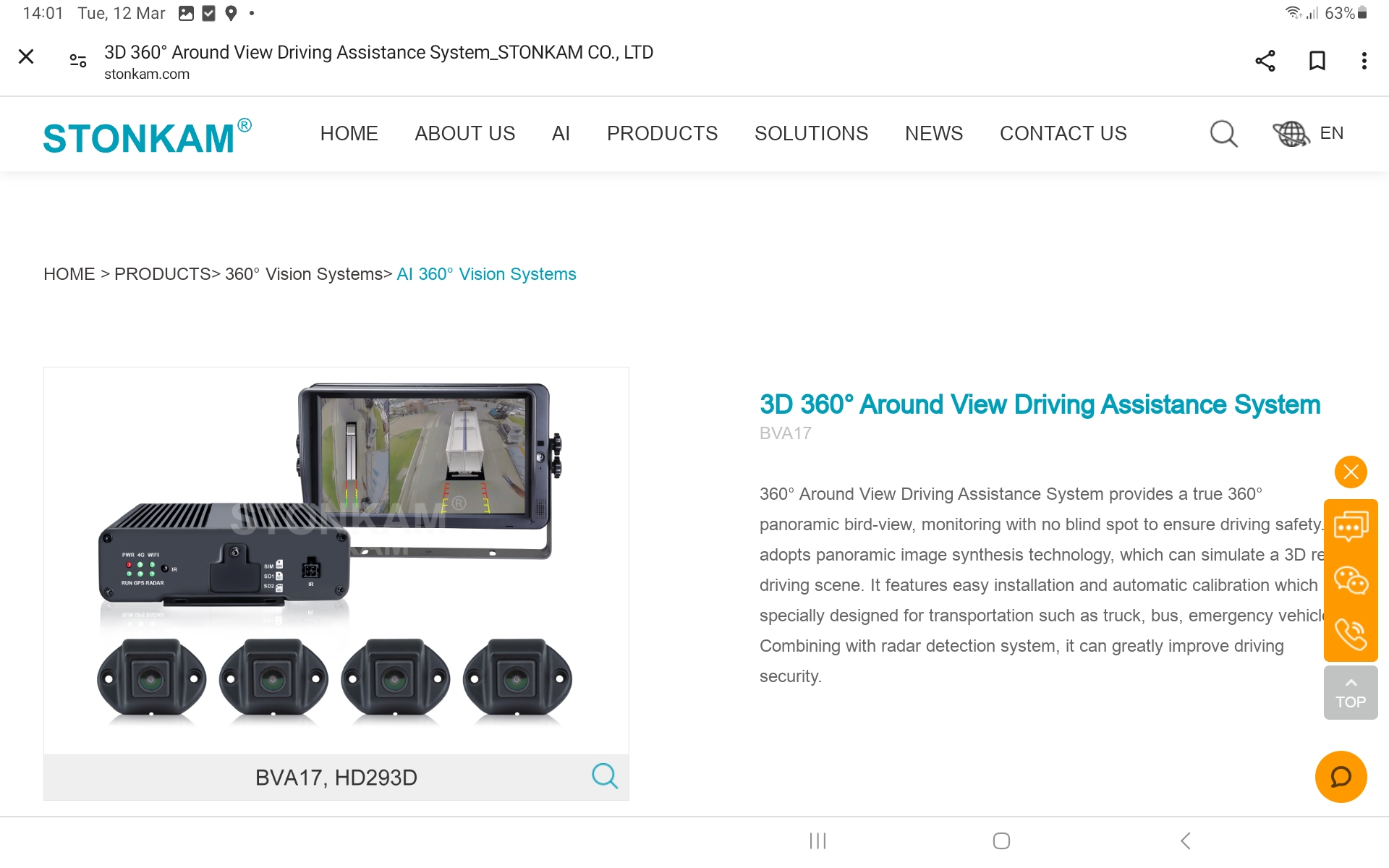Tap the battery indicator

point(1362,13)
